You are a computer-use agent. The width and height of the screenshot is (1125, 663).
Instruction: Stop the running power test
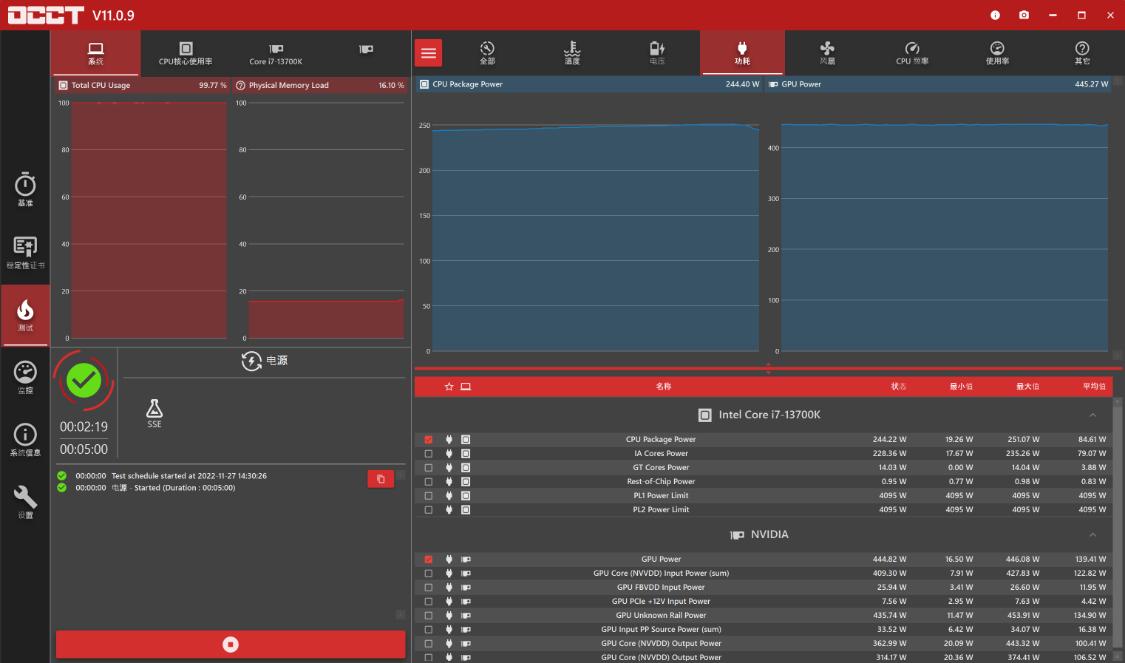tap(231, 644)
